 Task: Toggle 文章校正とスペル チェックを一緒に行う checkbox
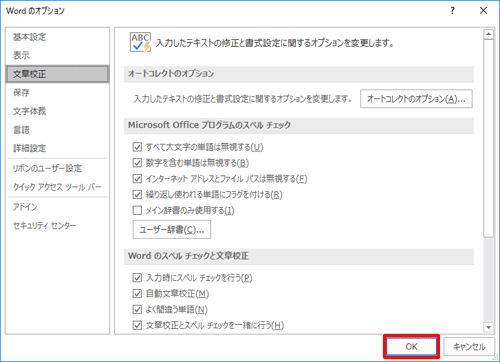click(137, 325)
